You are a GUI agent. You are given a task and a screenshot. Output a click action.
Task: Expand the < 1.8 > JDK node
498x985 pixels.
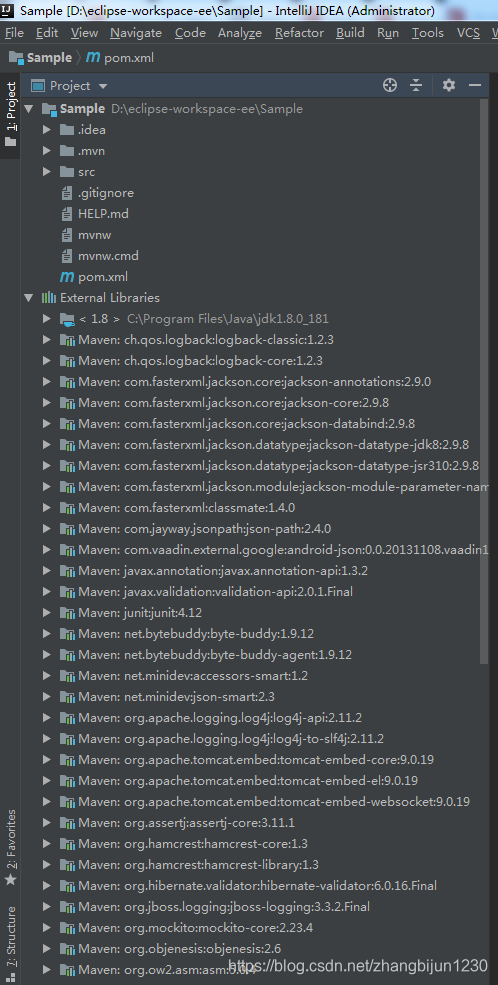click(x=46, y=319)
